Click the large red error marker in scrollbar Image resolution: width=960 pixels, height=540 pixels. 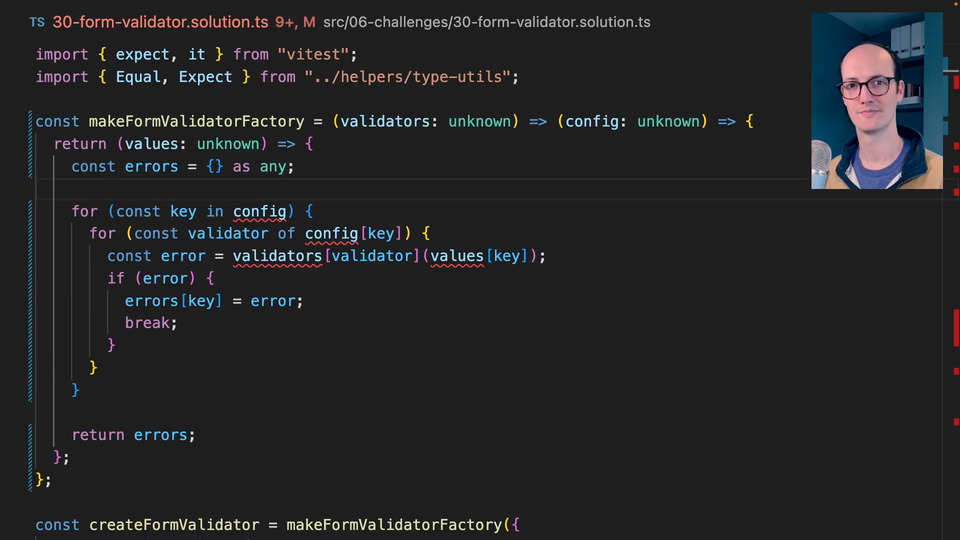956,327
